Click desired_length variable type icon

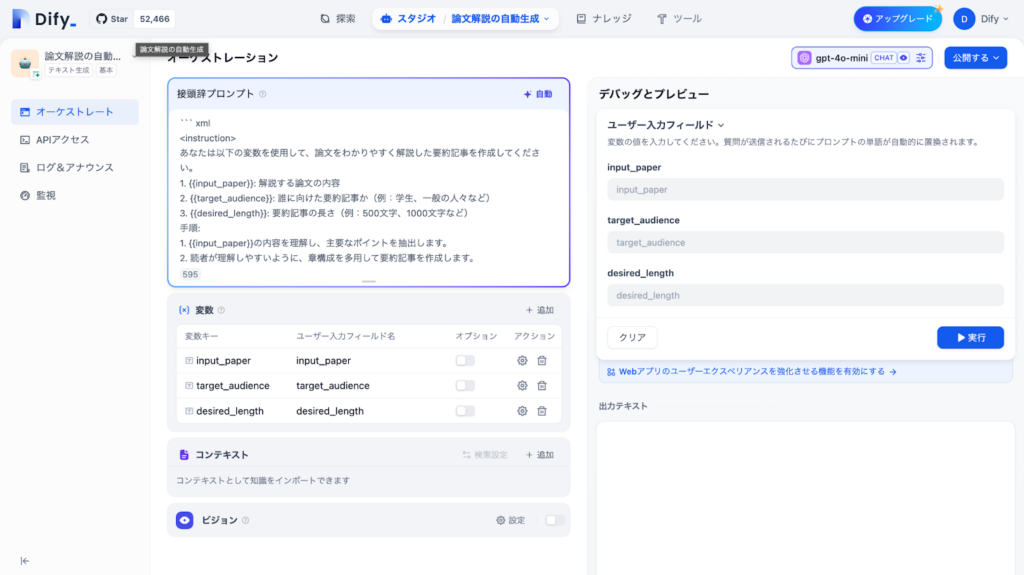(189, 411)
